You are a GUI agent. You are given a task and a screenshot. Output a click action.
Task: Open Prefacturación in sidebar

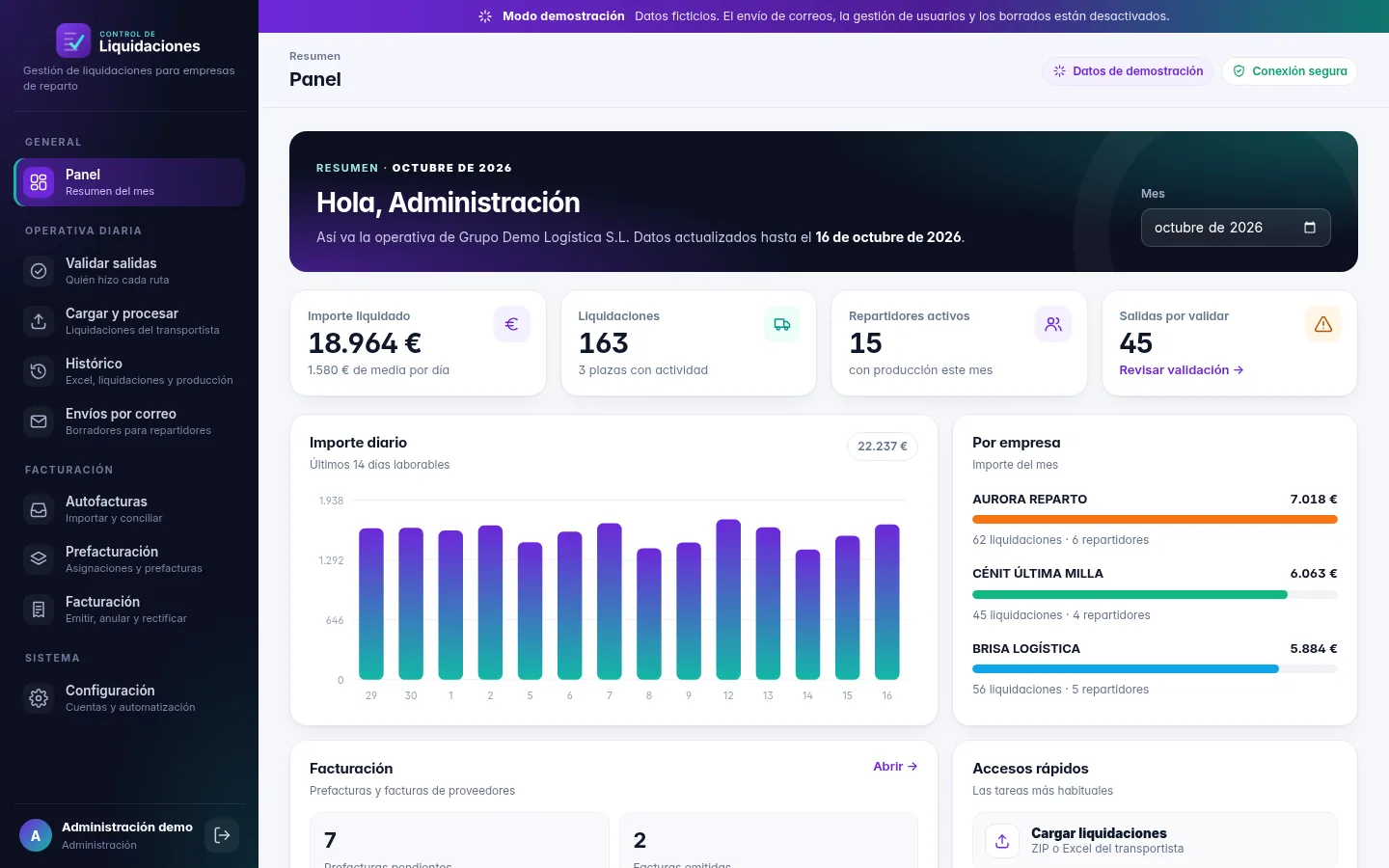(129, 559)
